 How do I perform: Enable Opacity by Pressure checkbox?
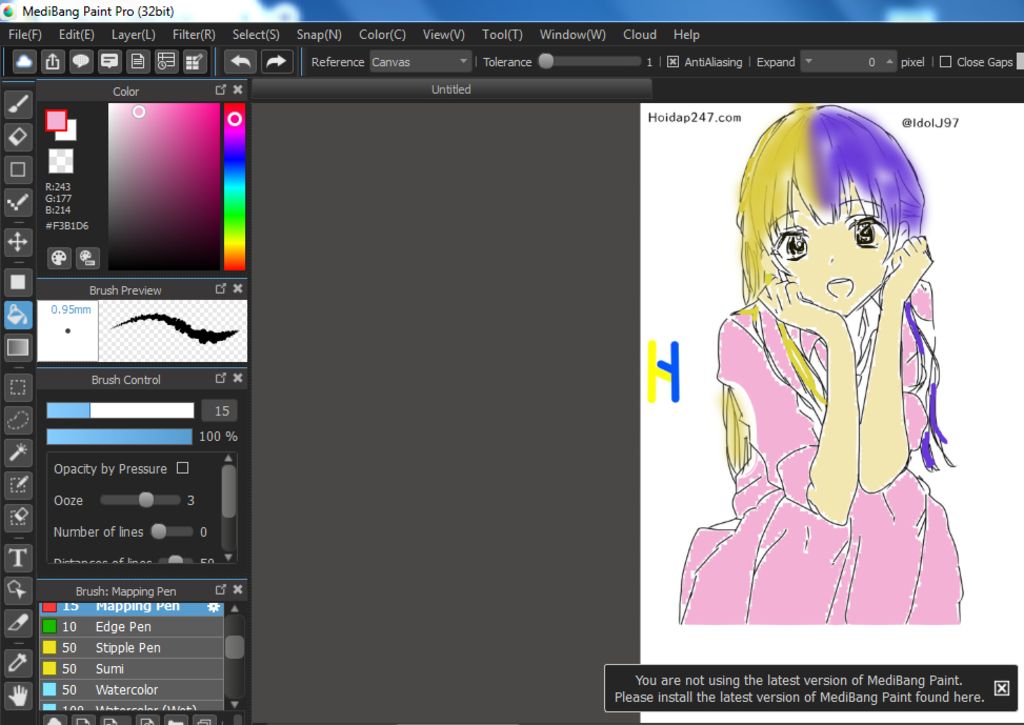pos(183,468)
